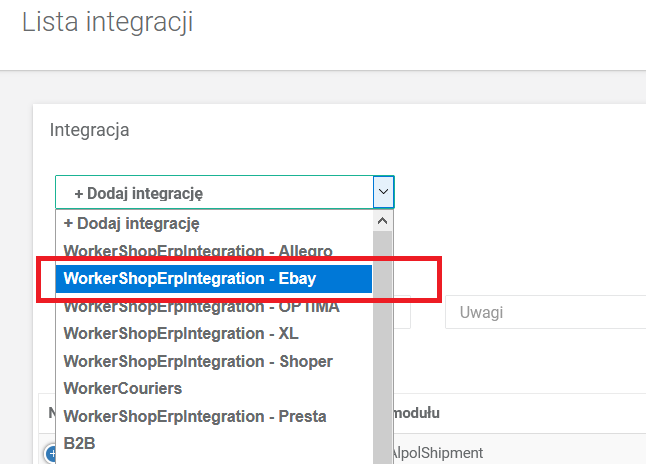The image size is (646, 464).
Task: Select B2B integration from the list
Action: tap(79, 440)
